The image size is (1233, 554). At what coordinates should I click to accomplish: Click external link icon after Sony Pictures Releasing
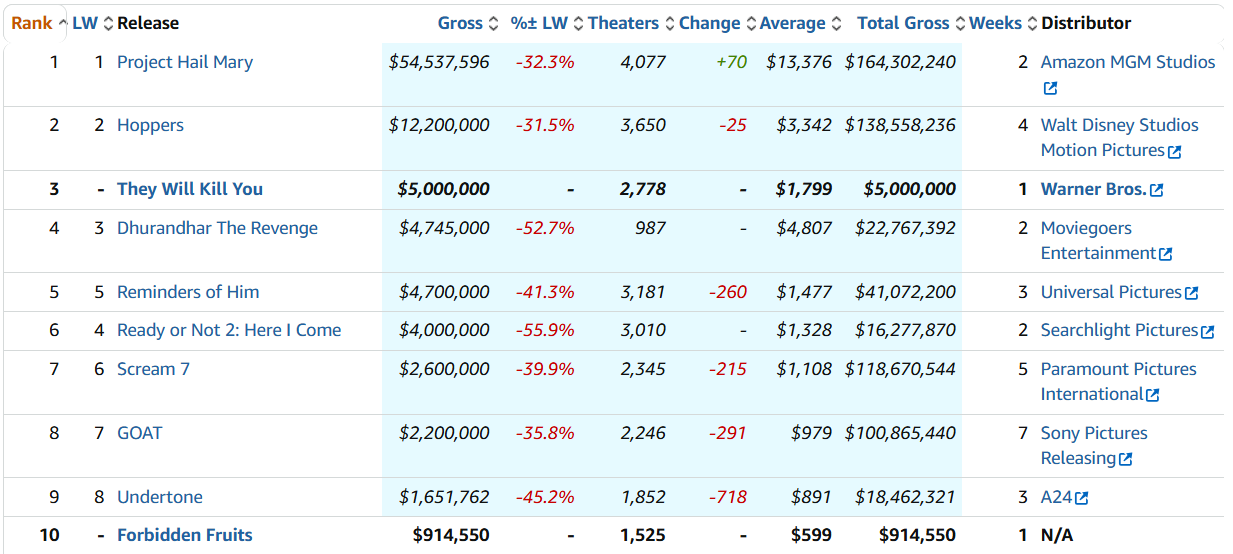pos(1126,459)
